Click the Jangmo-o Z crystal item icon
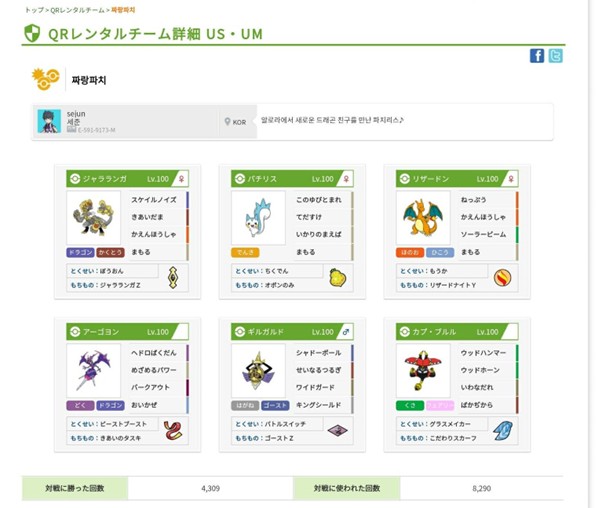The width and height of the screenshot is (602, 508). [x=174, y=276]
